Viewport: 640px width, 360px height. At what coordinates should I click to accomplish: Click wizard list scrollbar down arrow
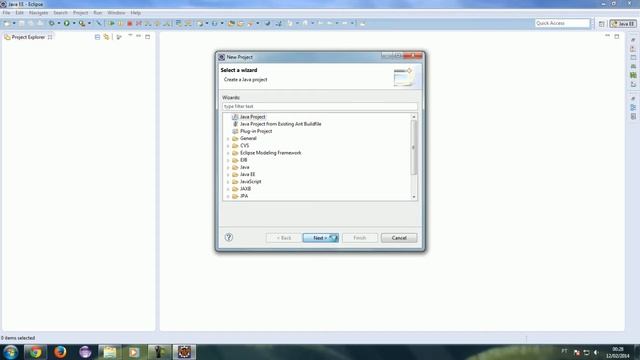click(x=414, y=197)
